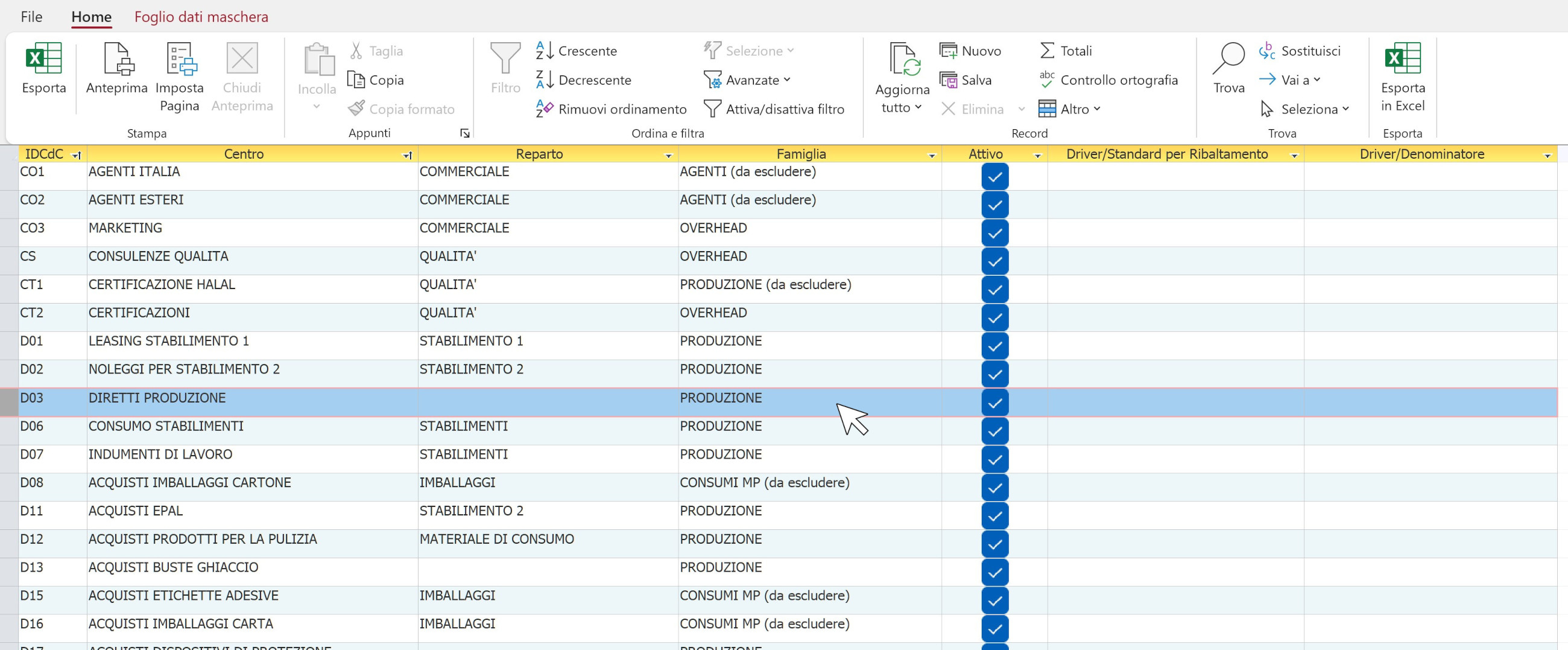The width and height of the screenshot is (1568, 650).
Task: Sort descending with Decrescente
Action: (583, 80)
